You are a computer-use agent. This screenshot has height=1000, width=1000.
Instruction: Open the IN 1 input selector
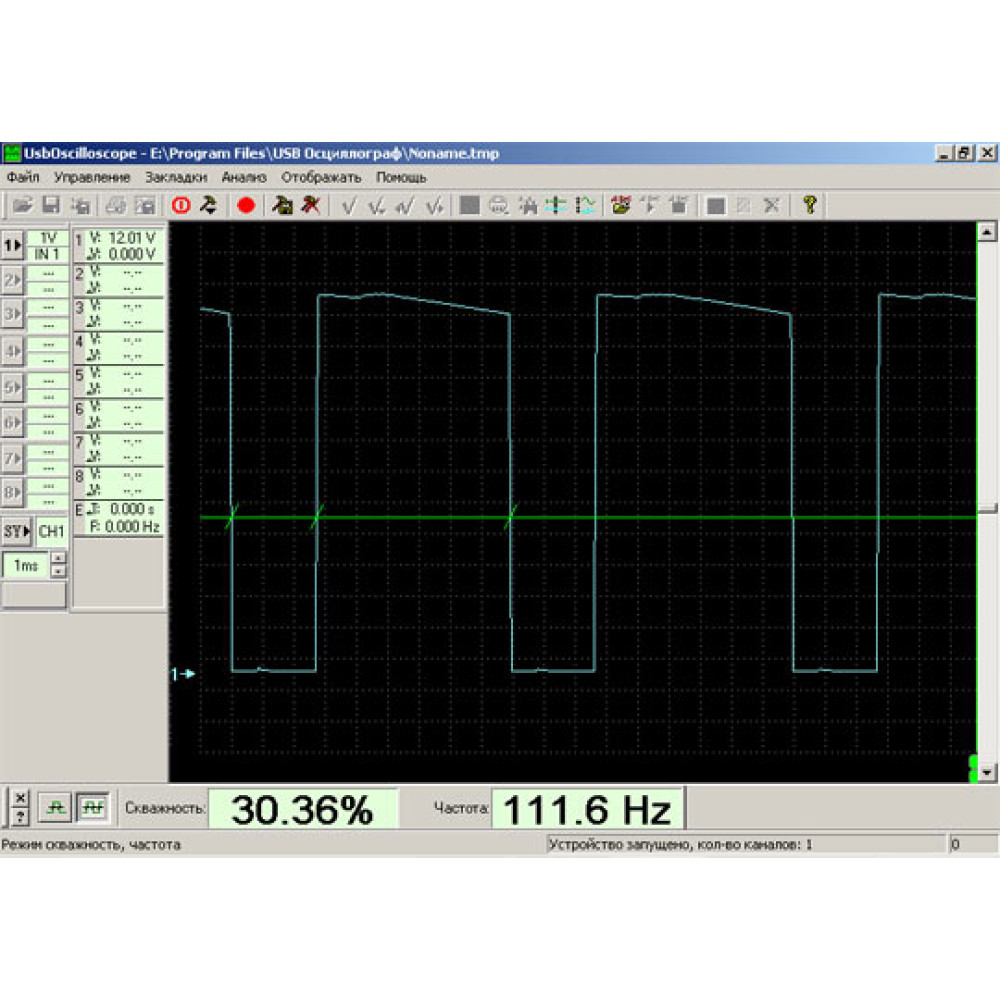pyautogui.click(x=48, y=254)
